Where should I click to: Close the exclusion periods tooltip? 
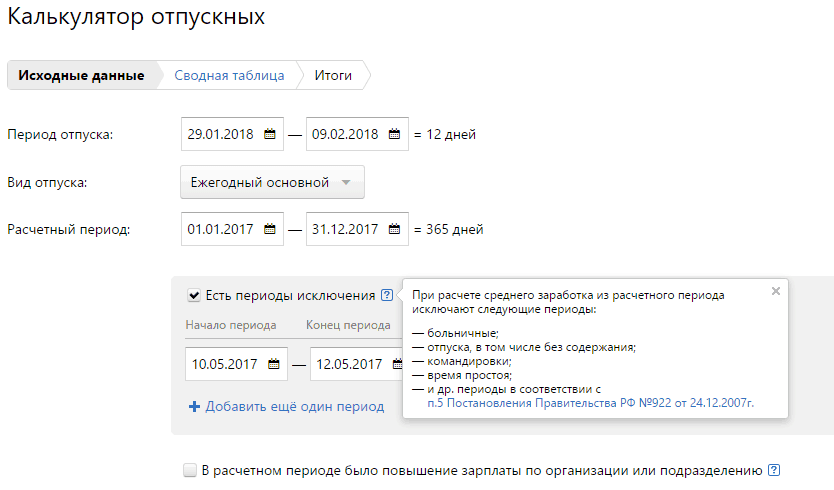click(775, 292)
